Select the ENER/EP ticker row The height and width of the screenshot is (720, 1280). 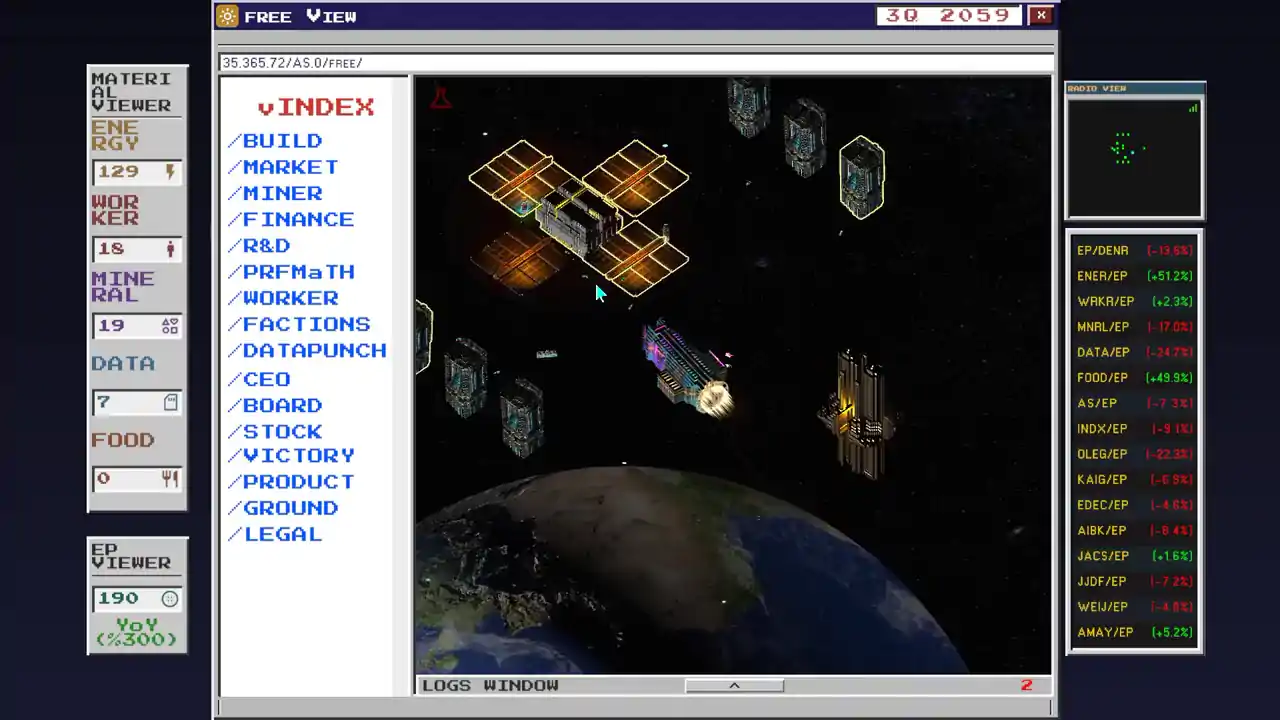(x=1135, y=276)
